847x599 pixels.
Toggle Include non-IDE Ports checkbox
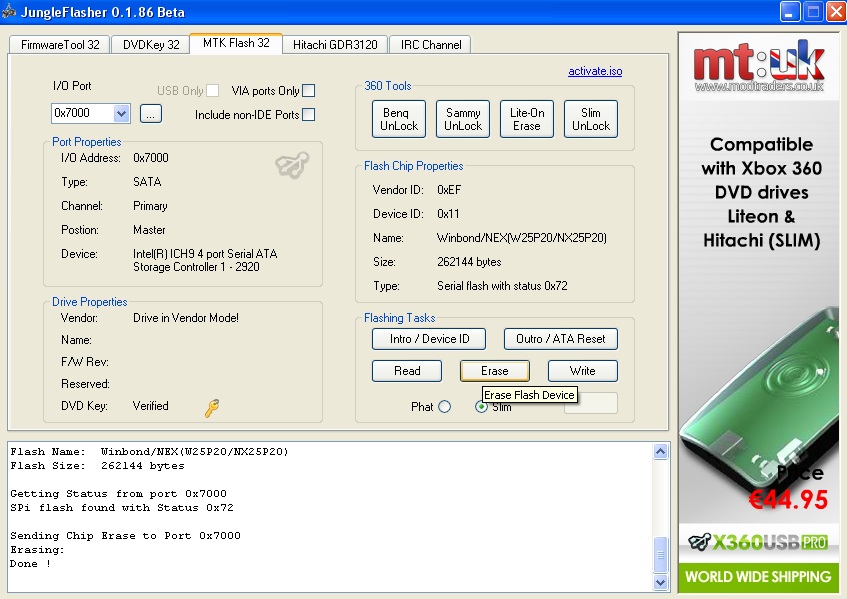click(x=308, y=115)
